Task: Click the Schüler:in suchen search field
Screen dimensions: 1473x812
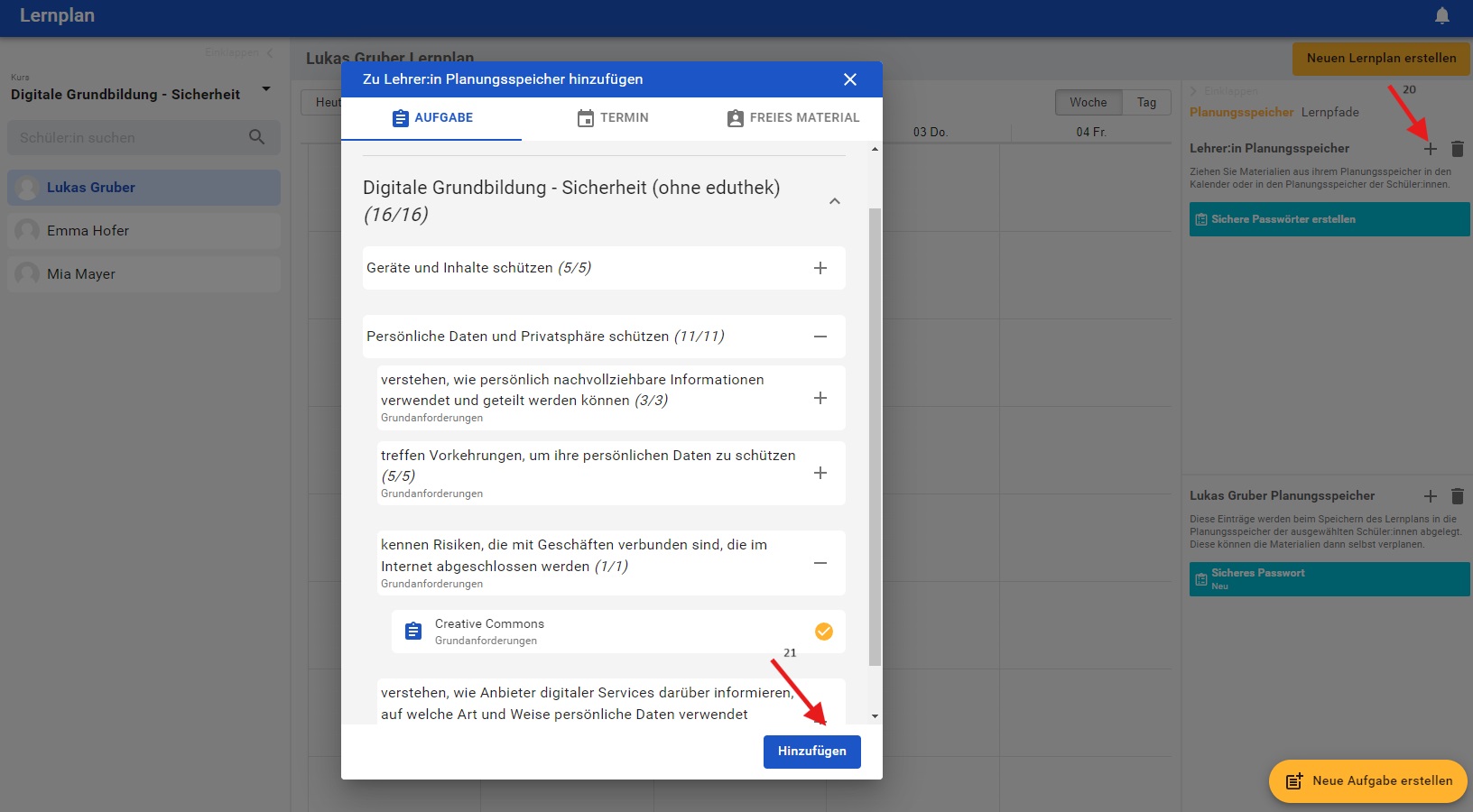Action: (144, 138)
